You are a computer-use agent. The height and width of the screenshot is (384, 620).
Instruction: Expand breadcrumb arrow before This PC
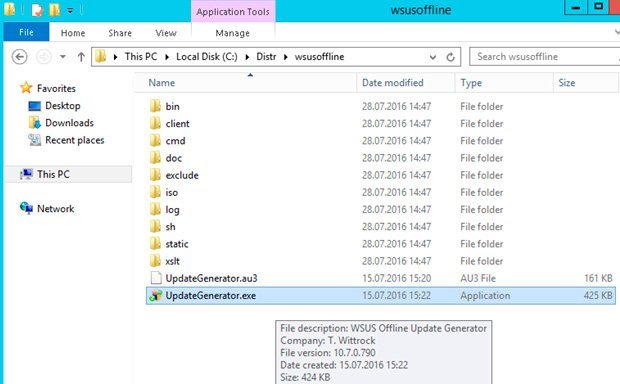[x=115, y=57]
